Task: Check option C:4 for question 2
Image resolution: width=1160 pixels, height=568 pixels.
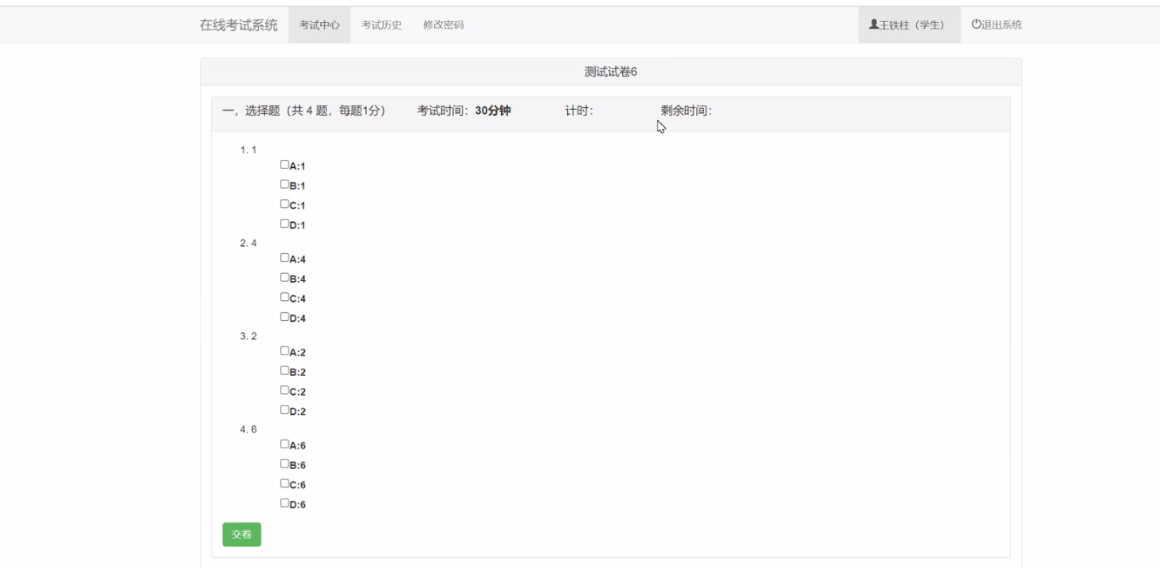Action: coord(284,297)
